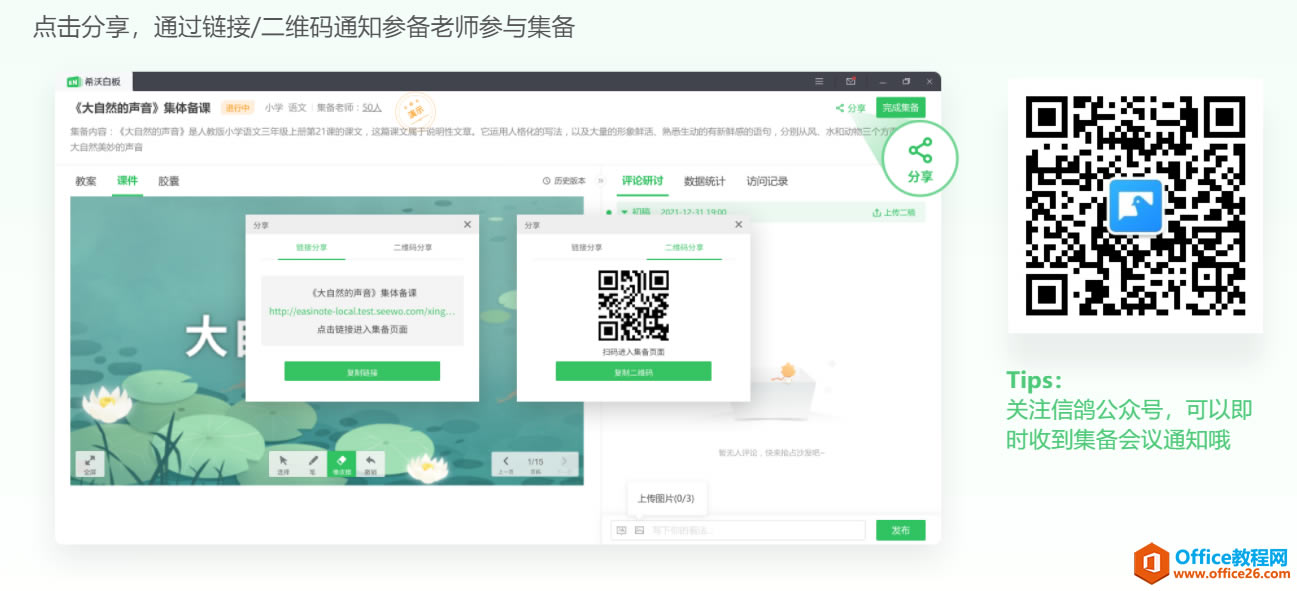Image resolution: width=1297 pixels, height=591 pixels.
Task: Click the first icon left of the comment box
Action: tap(621, 530)
